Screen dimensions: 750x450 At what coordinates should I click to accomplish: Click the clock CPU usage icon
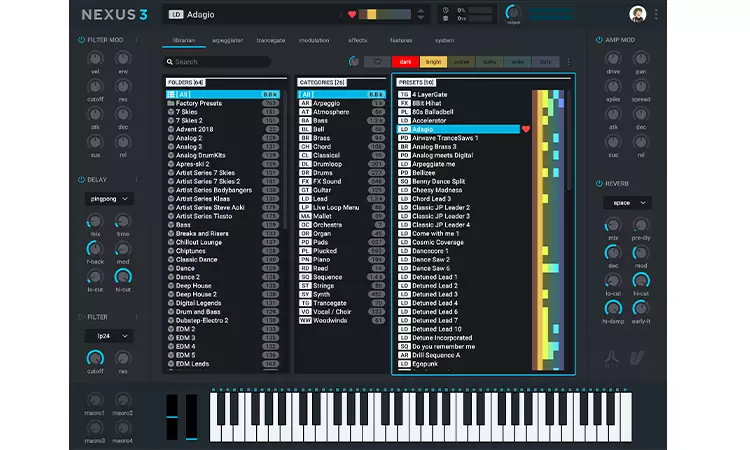pos(445,10)
